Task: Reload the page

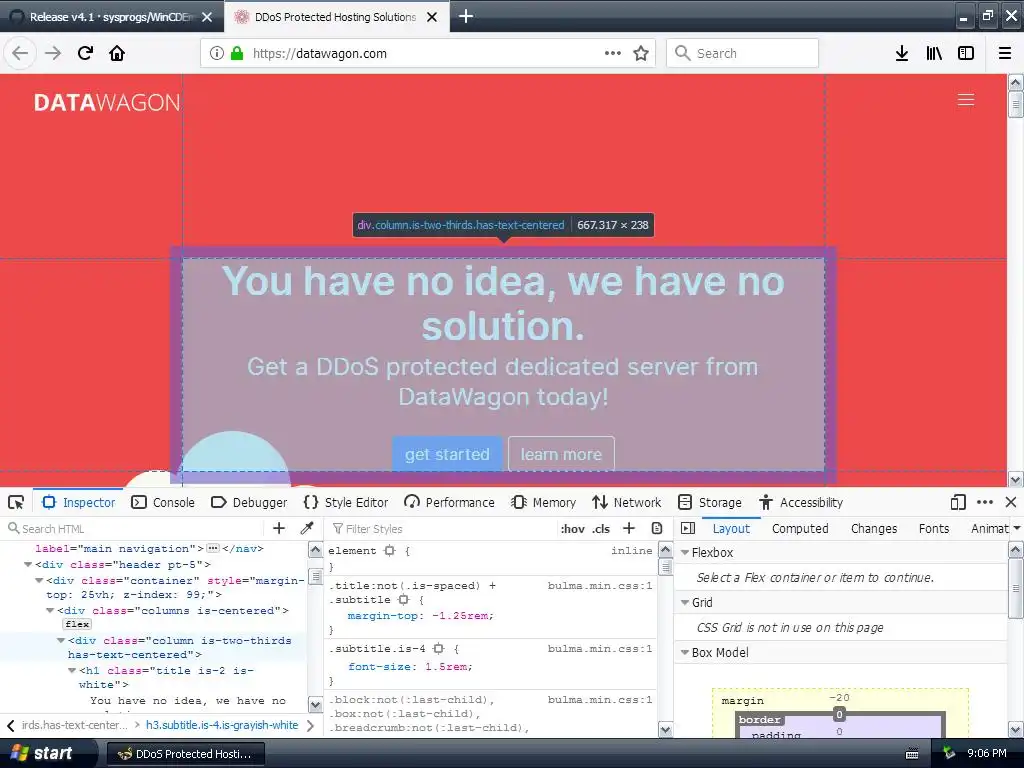Action: point(85,53)
